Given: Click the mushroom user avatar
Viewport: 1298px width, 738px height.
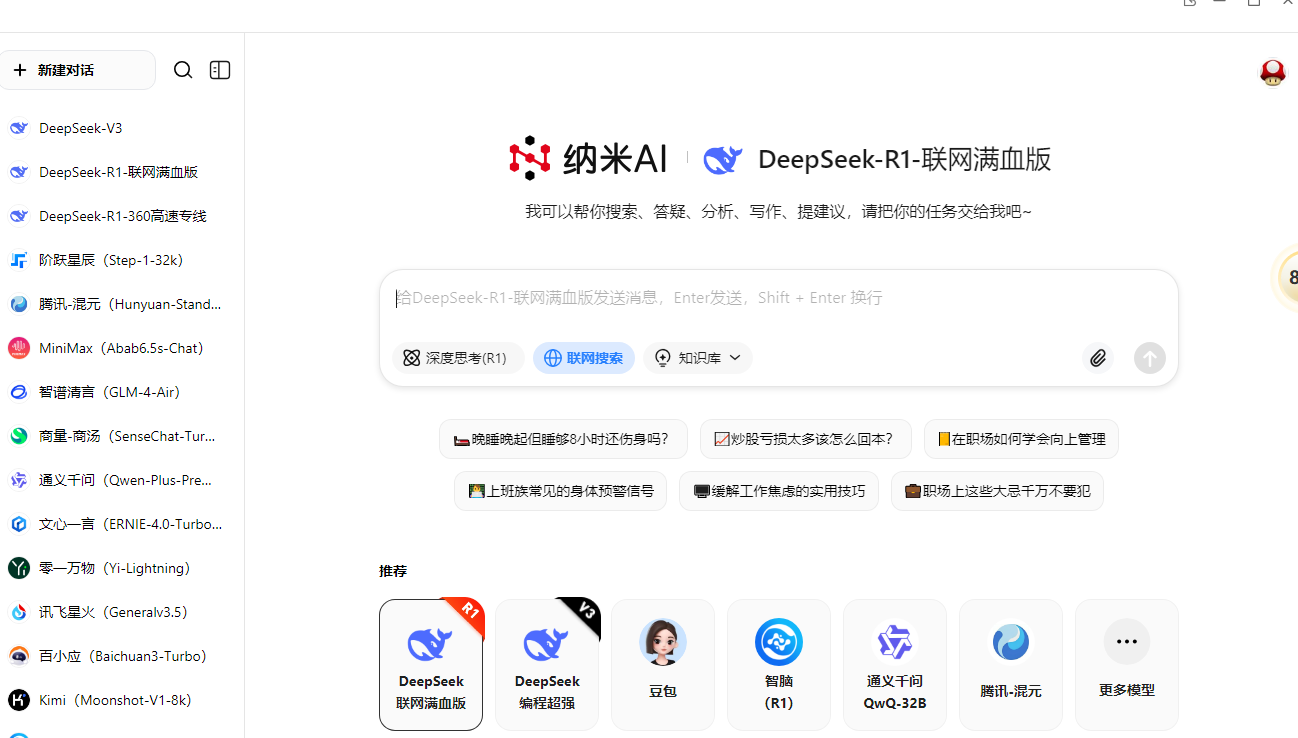Looking at the screenshot, I should pos(1272,72).
